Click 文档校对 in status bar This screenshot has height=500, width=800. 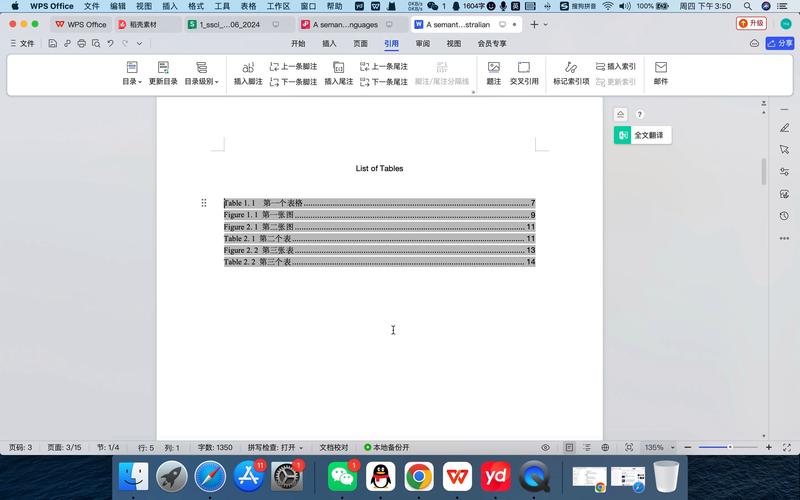[334, 447]
